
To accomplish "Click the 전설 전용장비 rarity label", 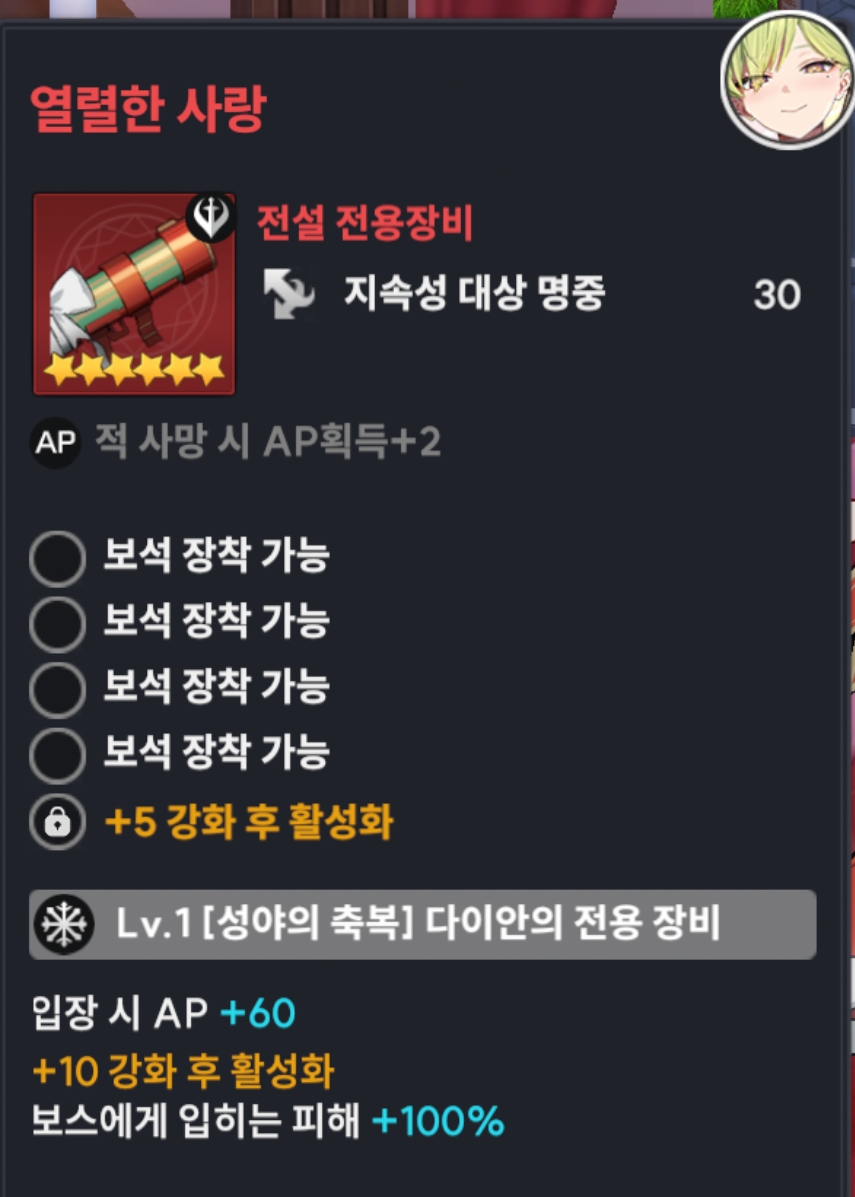I will (x=365, y=224).
